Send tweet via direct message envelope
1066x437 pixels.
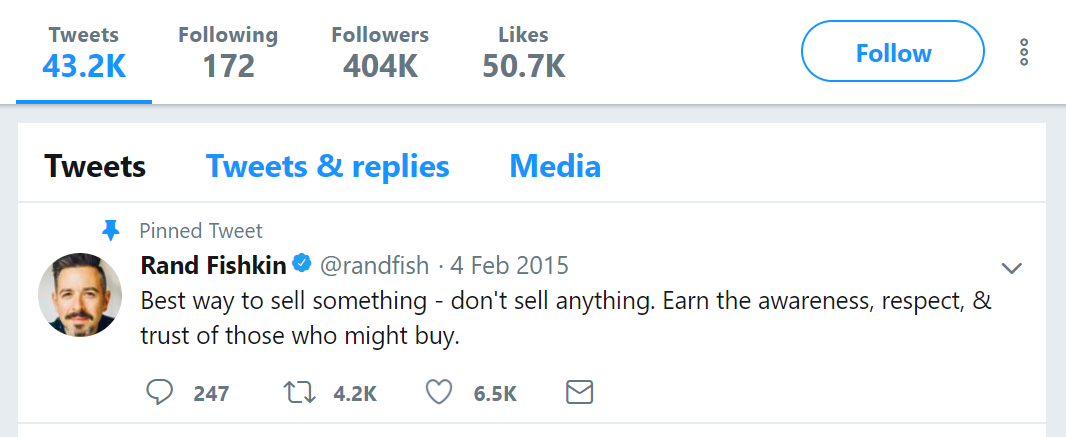coord(580,393)
